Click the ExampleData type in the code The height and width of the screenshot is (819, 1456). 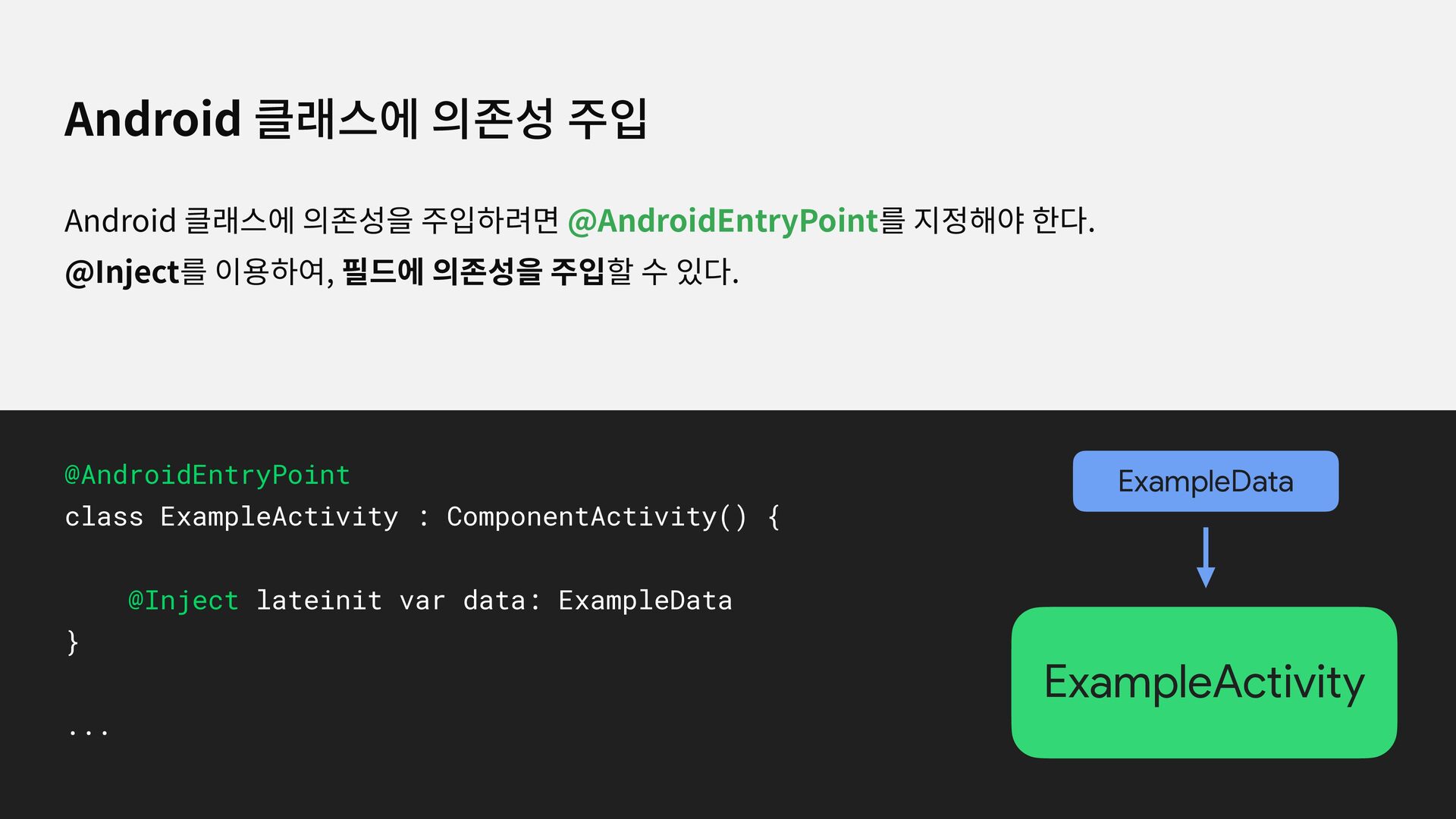click(645, 601)
